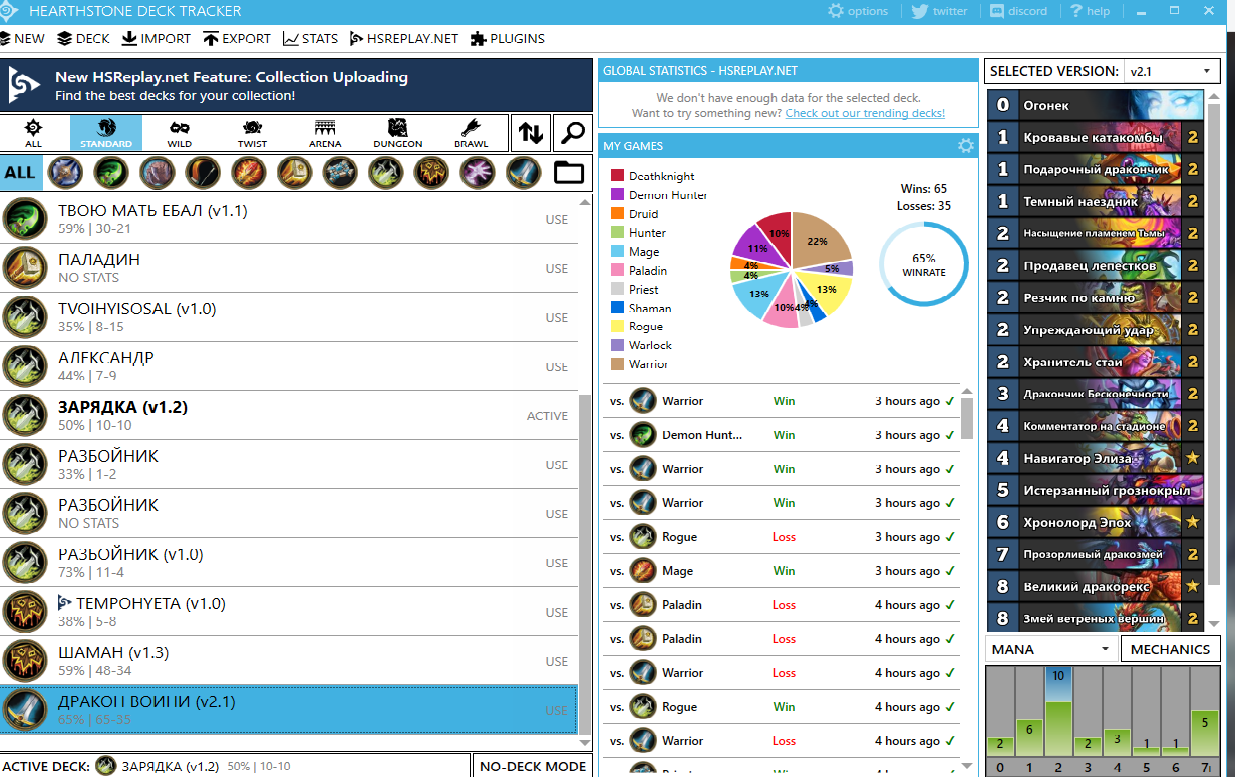Open the twitter link in title bar
The image size is (1235, 777).
[x=939, y=11]
